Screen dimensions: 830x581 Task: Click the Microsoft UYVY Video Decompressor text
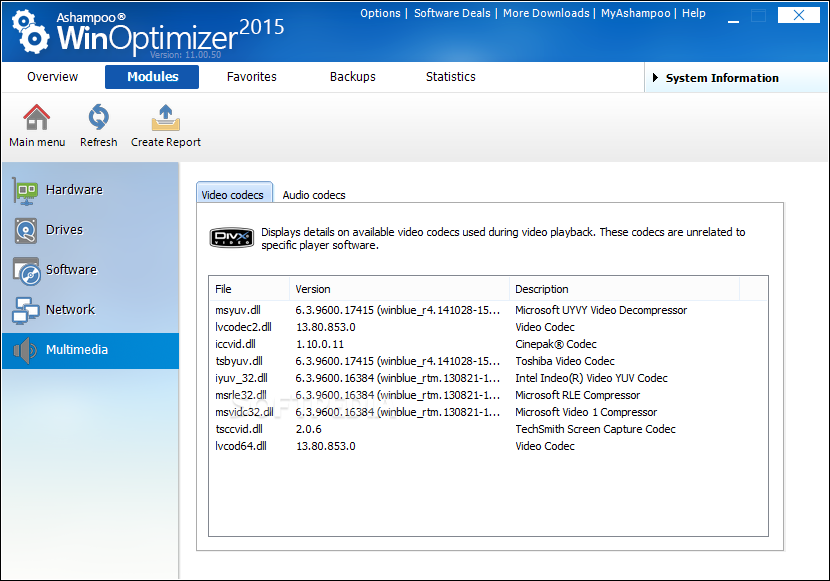click(601, 310)
